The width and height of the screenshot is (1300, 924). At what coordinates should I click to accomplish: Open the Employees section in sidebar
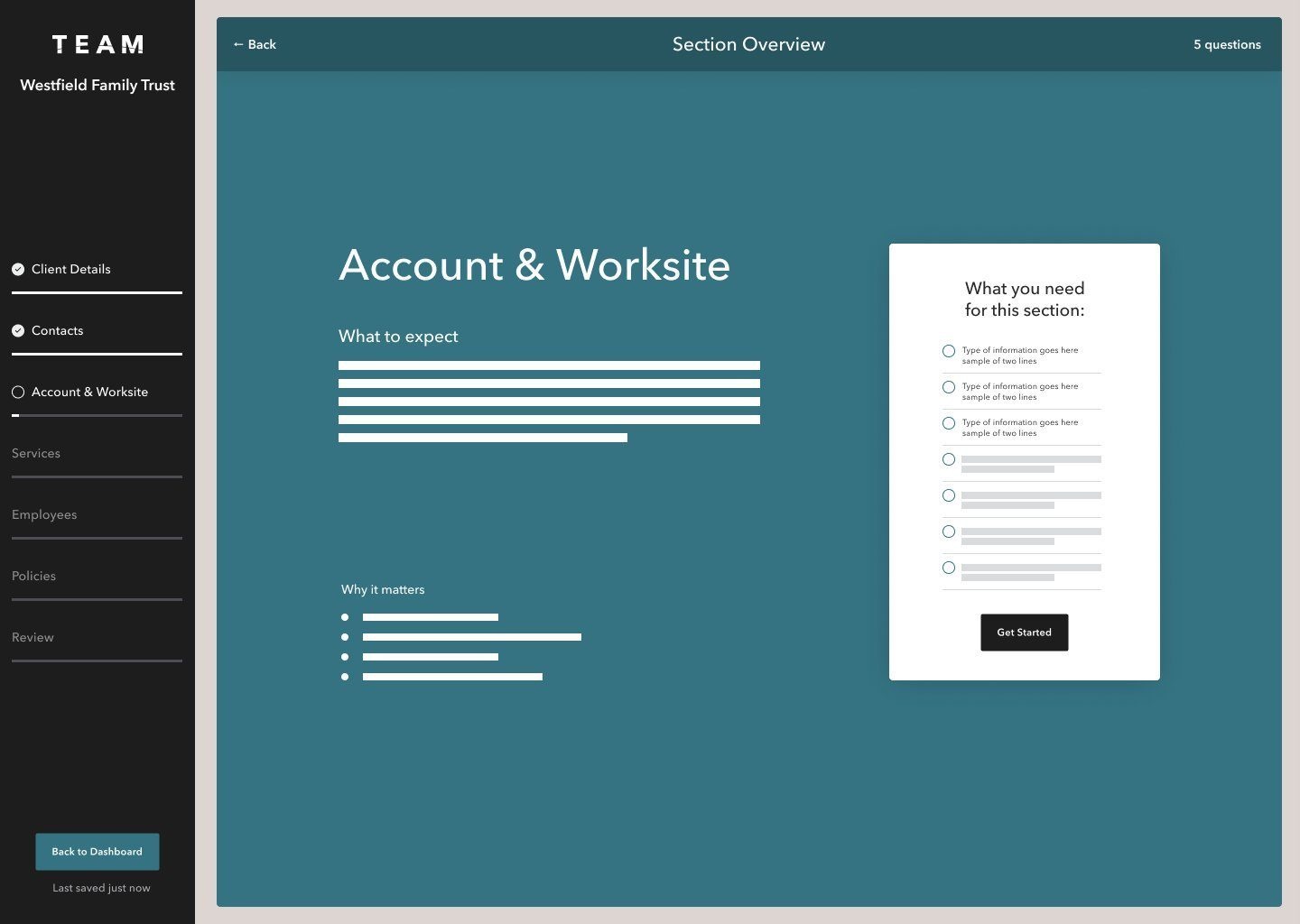click(44, 514)
